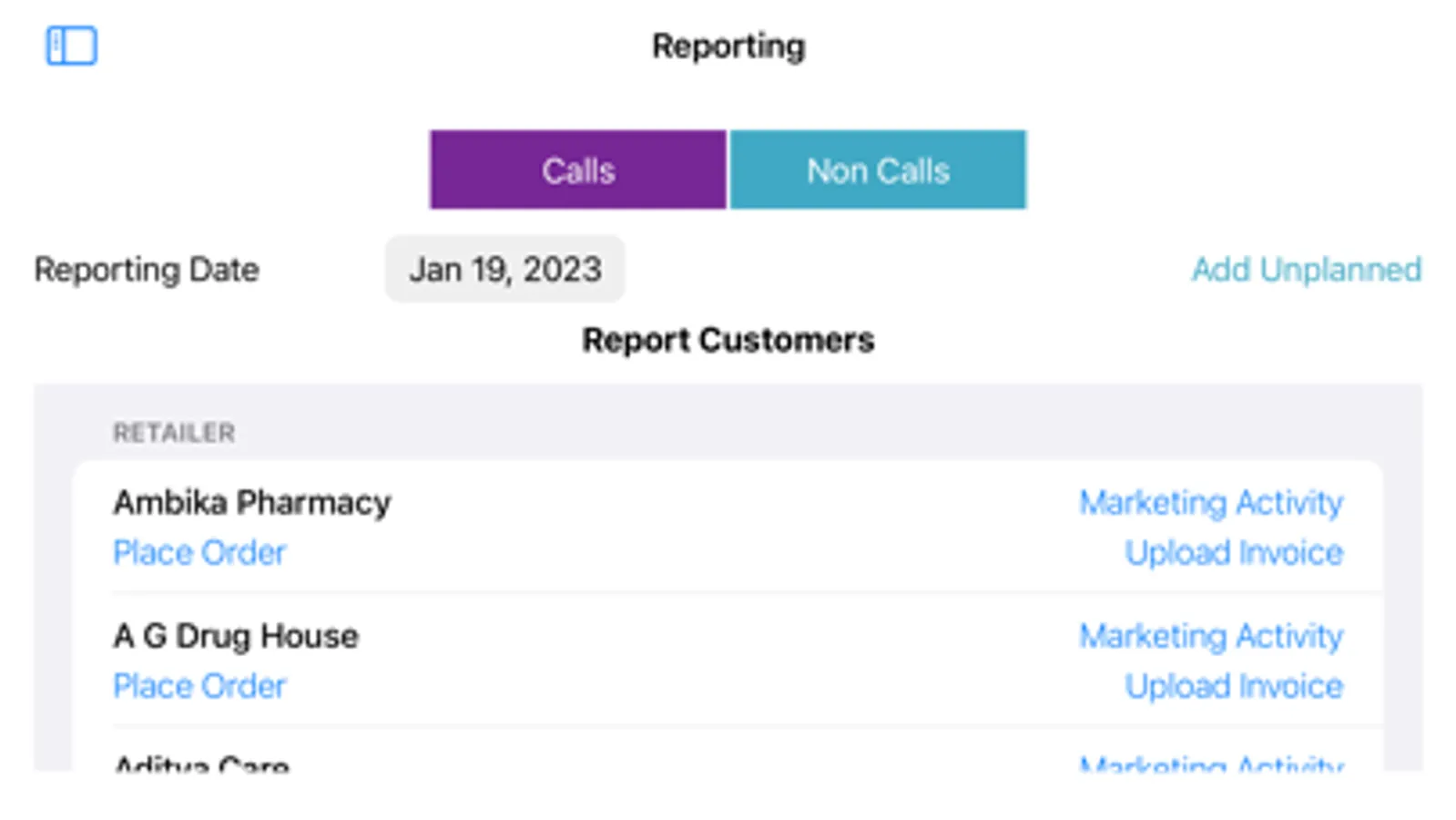Viewport: 1456px width, 820px height.
Task: Select the A G Drug House name
Action: tap(236, 636)
